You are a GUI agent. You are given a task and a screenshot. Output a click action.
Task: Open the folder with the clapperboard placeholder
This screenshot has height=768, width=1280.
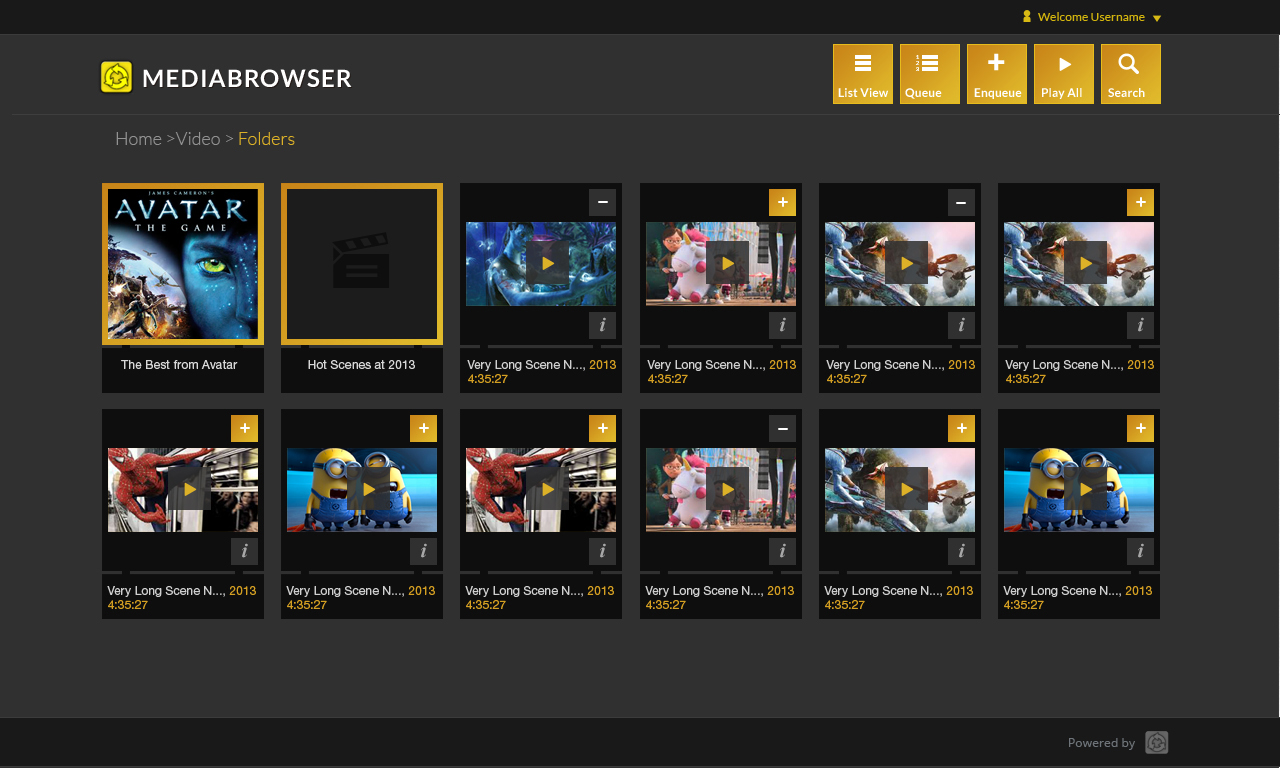pos(362,264)
